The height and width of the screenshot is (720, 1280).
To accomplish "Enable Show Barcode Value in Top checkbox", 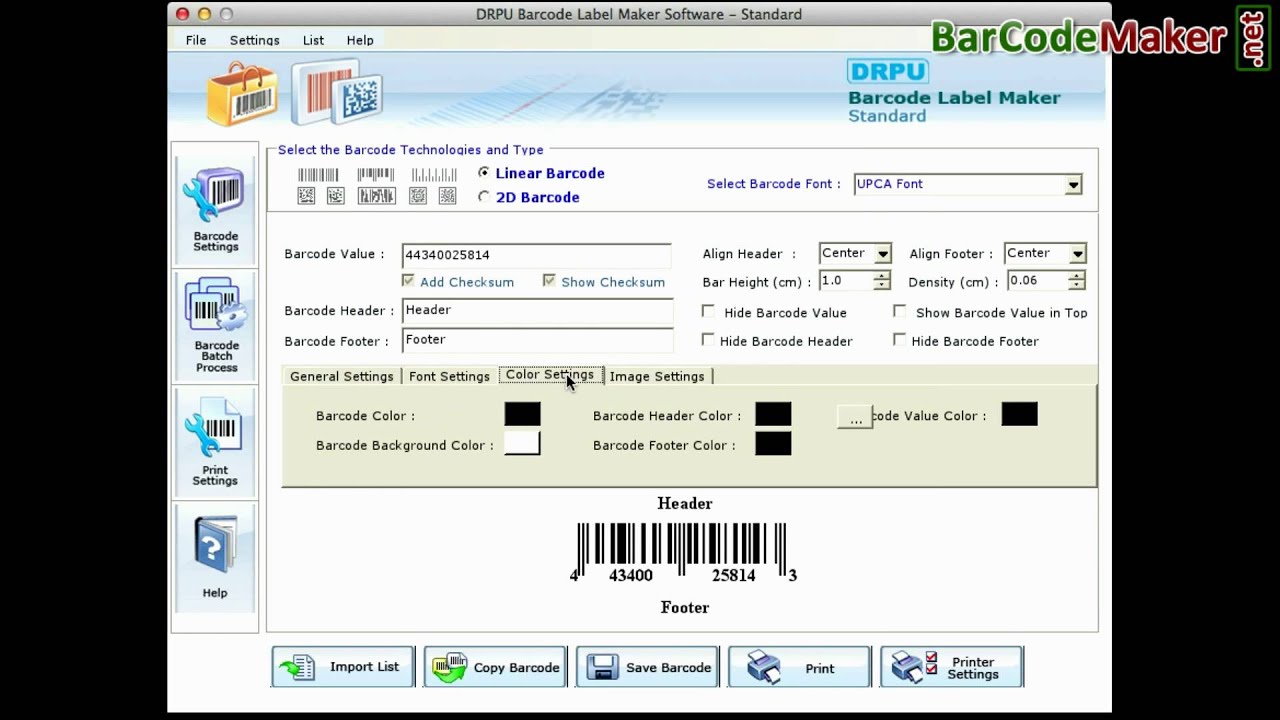I will coord(900,312).
